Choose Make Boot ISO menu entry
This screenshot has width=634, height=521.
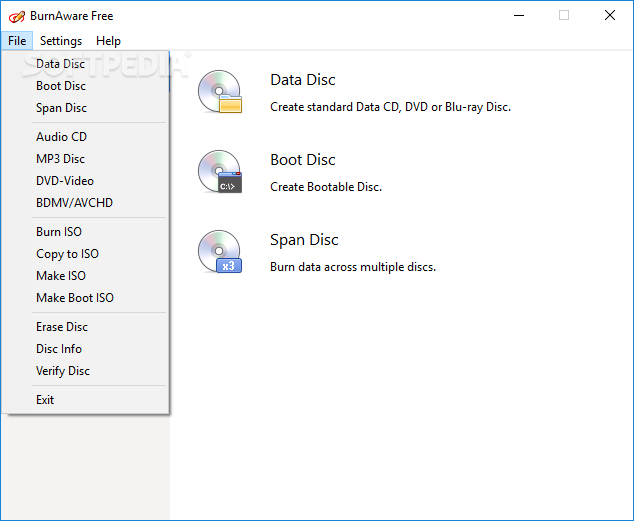pyautogui.click(x=85, y=298)
